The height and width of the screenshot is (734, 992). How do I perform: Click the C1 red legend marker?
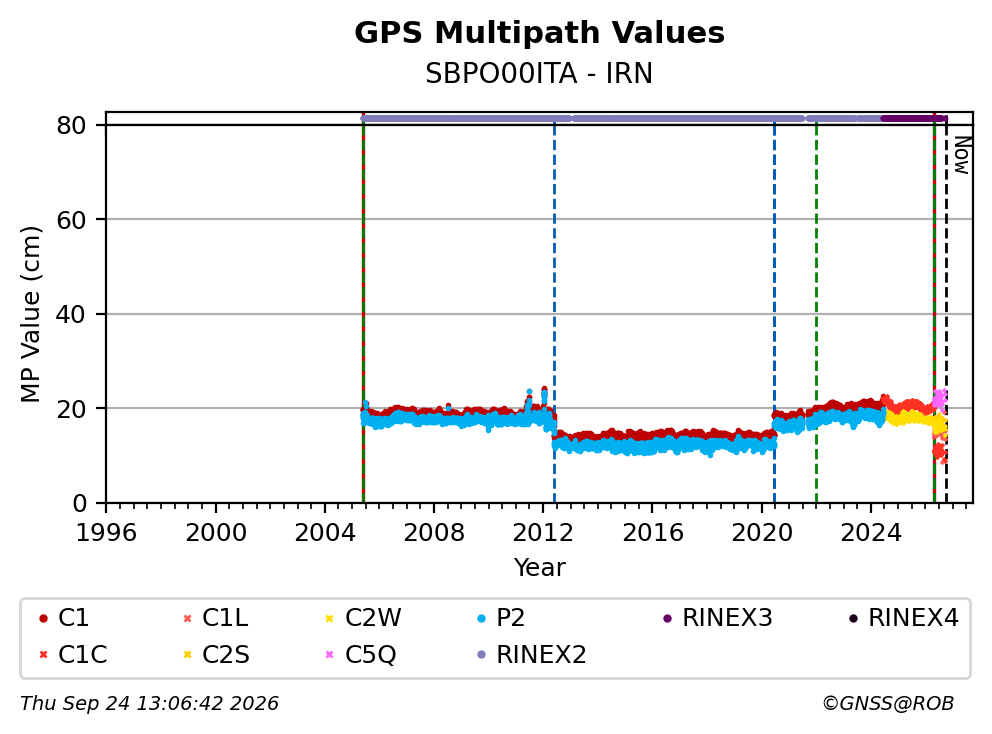click(43, 618)
